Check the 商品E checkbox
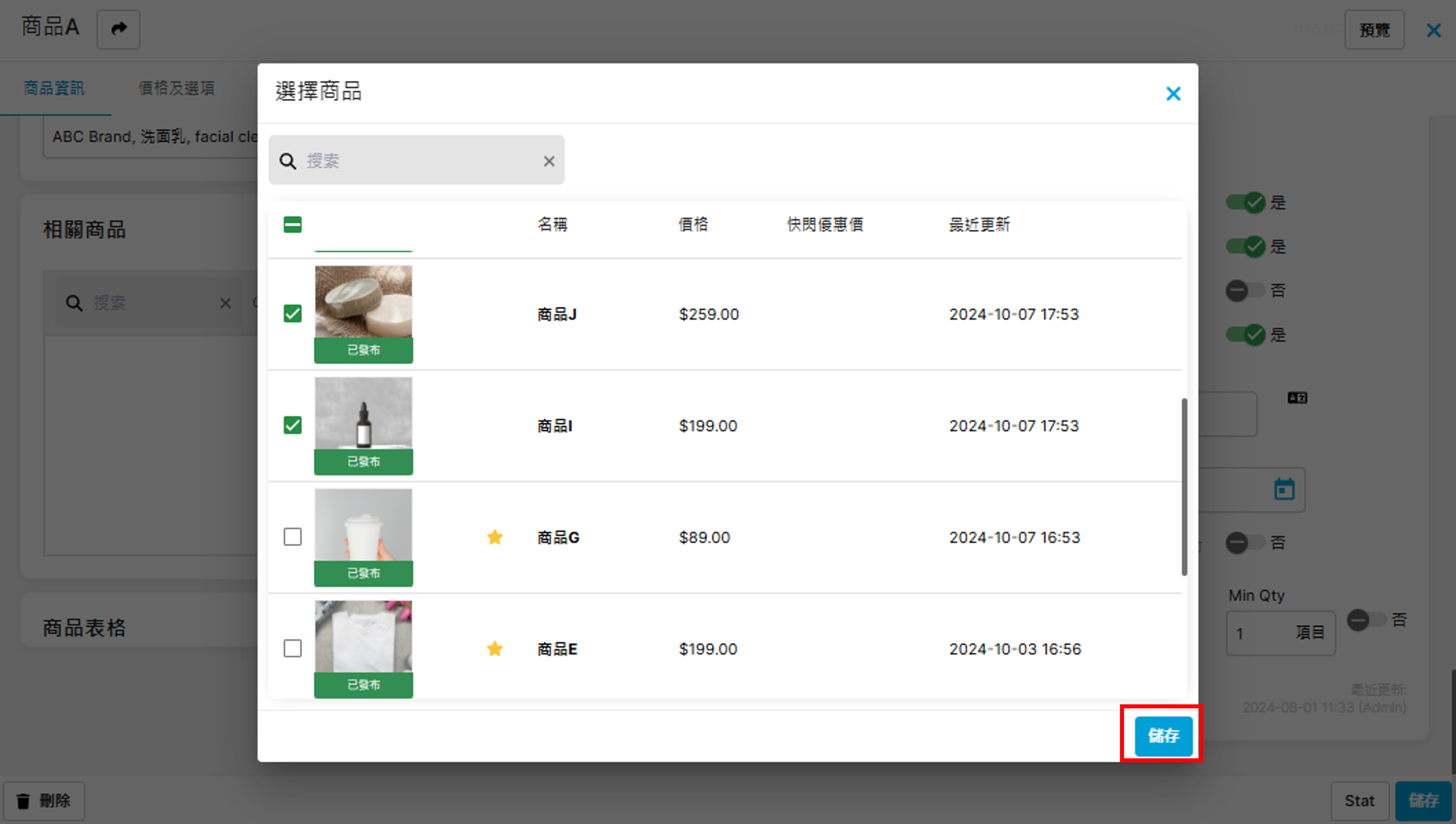This screenshot has height=824, width=1456. point(292,649)
